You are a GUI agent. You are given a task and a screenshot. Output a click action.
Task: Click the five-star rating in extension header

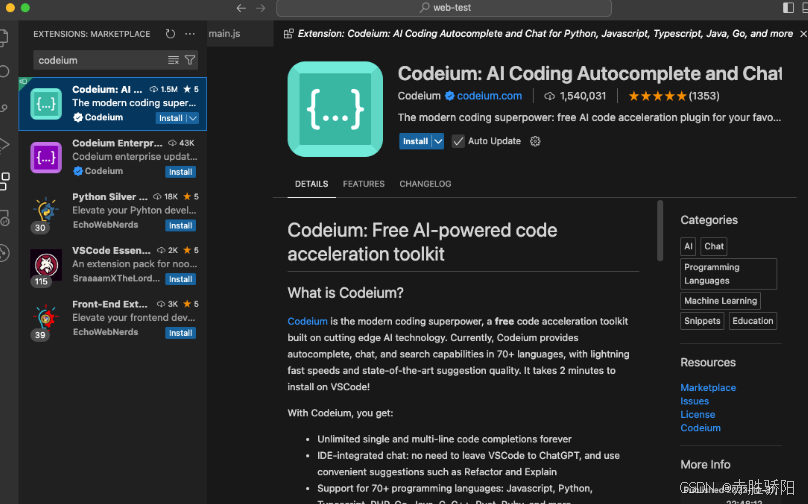tap(657, 96)
